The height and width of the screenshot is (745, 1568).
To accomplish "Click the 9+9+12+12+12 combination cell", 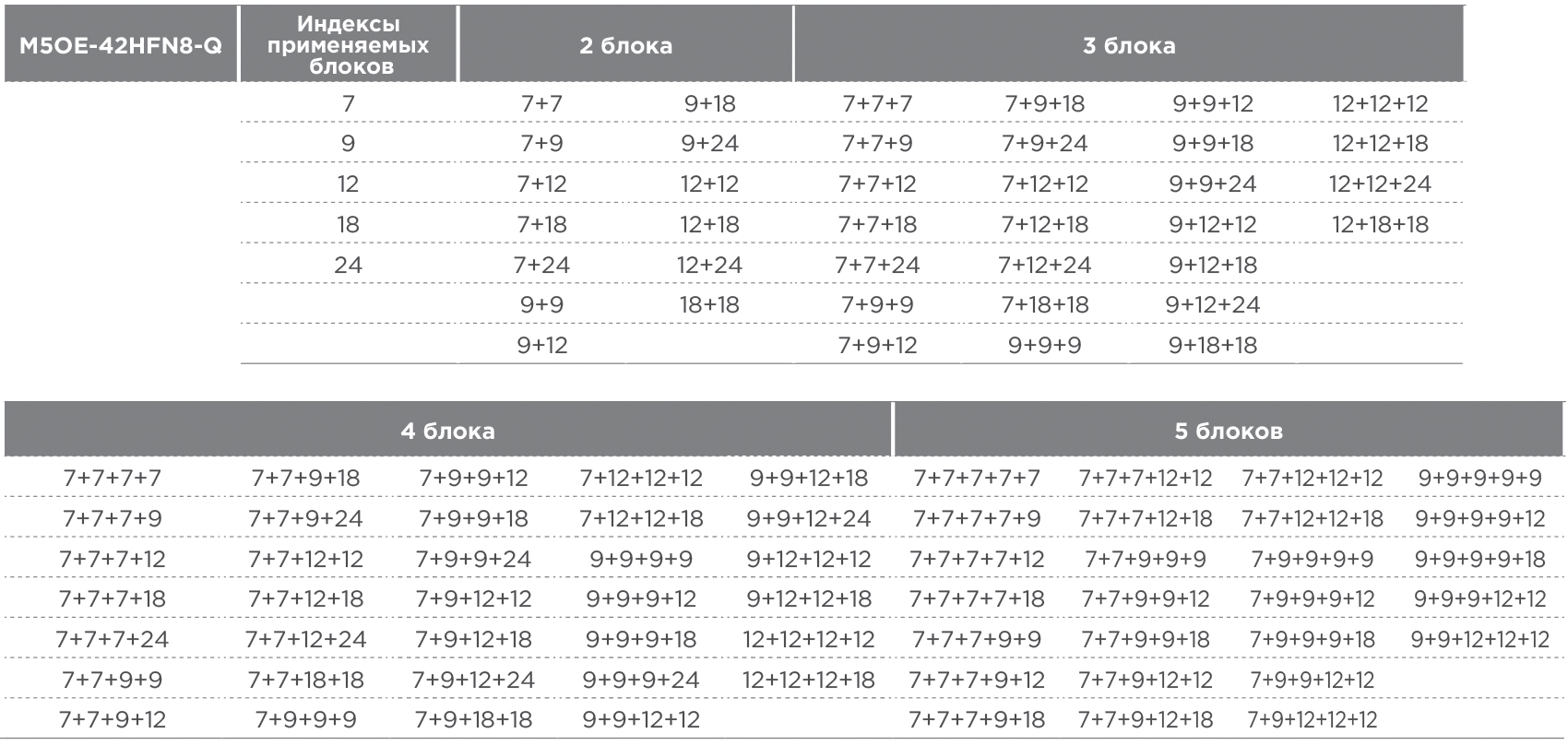I will coord(1479,639).
